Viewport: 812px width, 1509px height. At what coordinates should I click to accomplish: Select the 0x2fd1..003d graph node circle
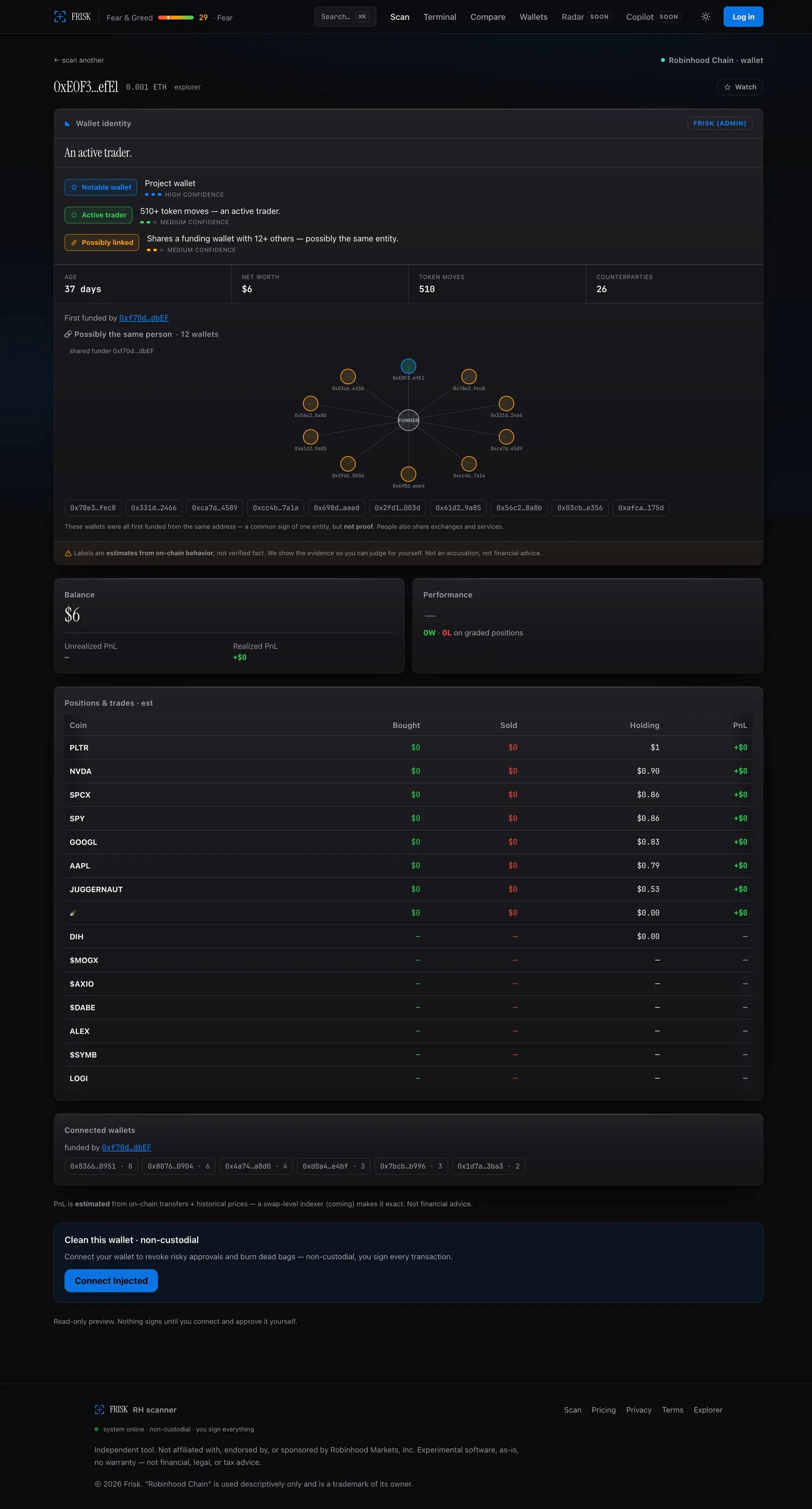[348, 464]
